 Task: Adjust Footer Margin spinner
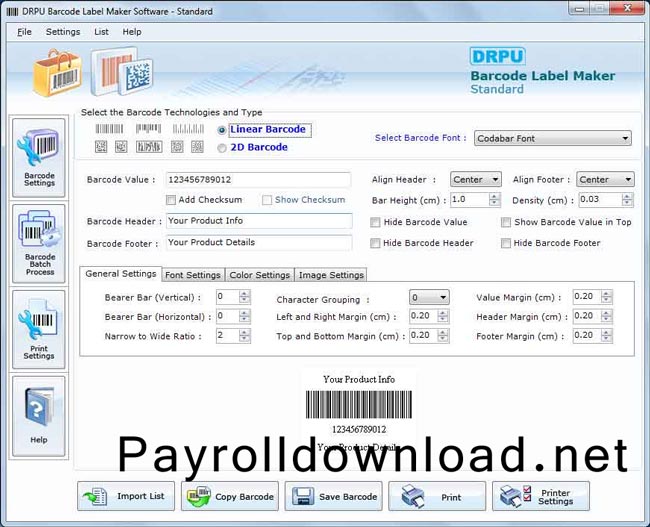point(606,336)
